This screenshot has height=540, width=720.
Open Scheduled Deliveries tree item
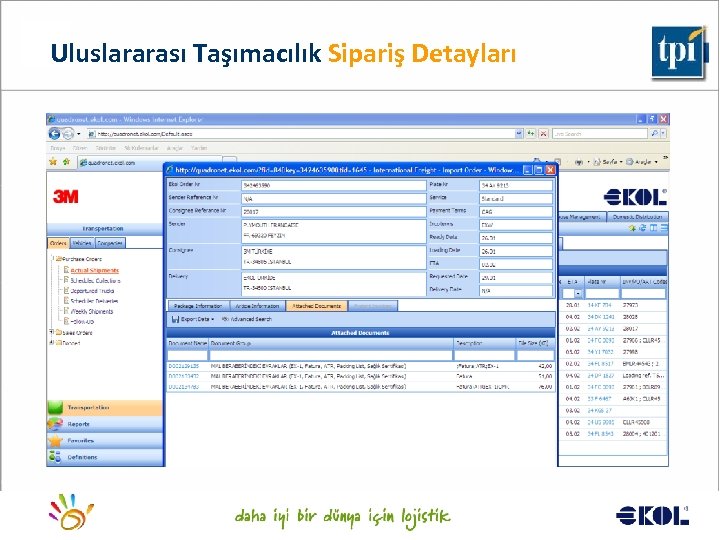(94, 301)
